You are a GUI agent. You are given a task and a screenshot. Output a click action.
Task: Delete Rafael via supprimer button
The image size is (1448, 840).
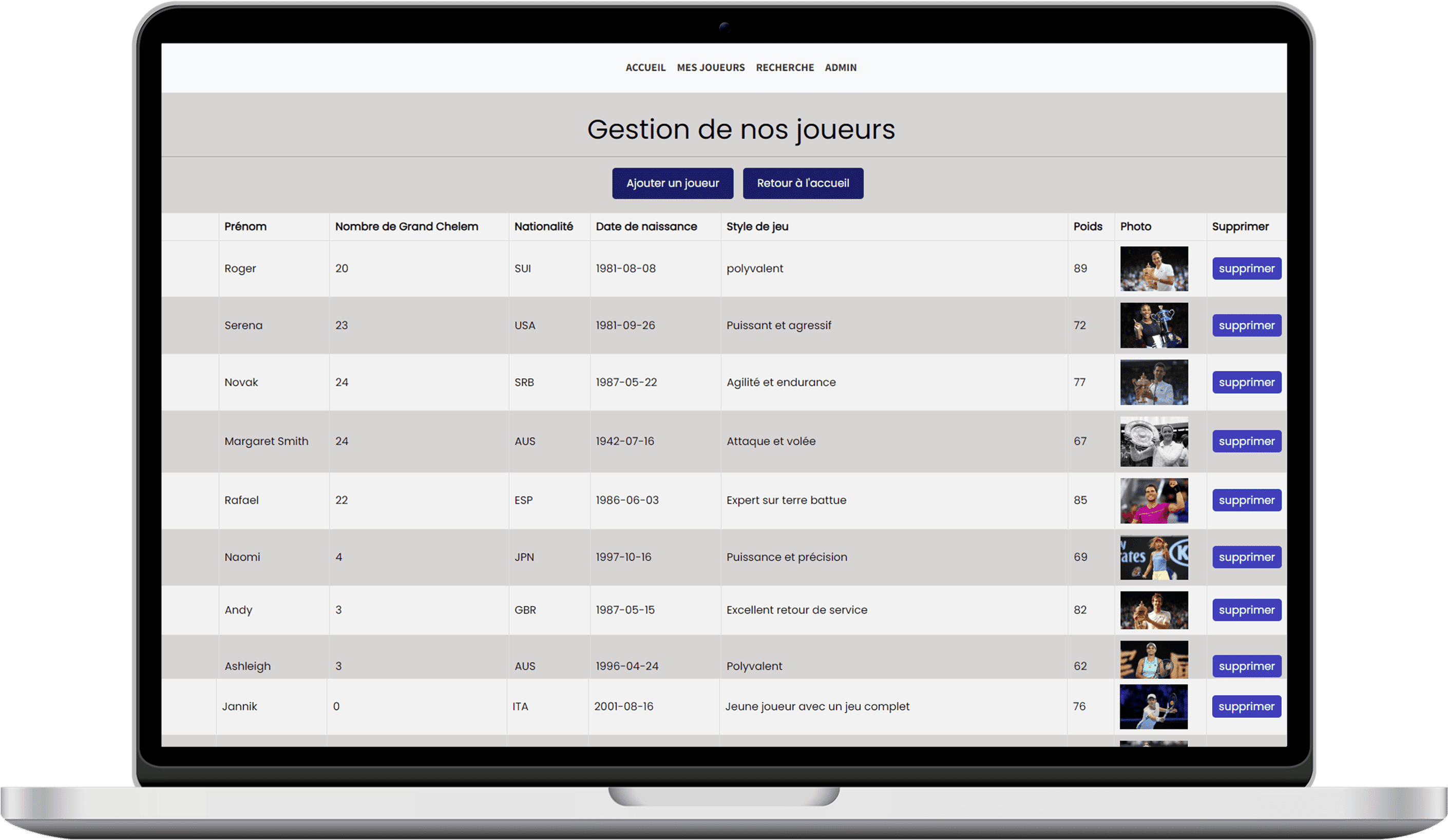pos(1246,500)
